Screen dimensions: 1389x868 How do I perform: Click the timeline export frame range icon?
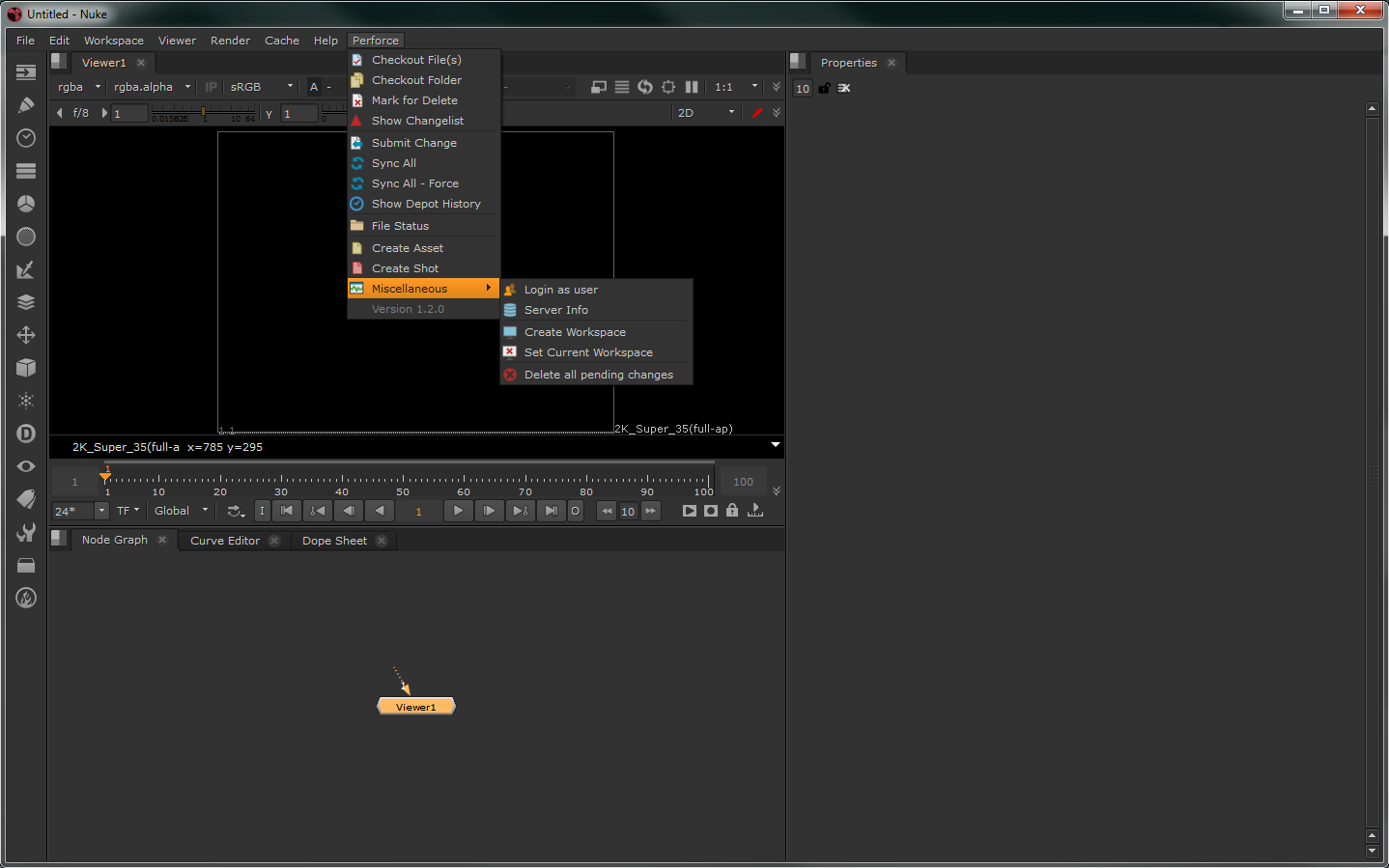point(755,511)
